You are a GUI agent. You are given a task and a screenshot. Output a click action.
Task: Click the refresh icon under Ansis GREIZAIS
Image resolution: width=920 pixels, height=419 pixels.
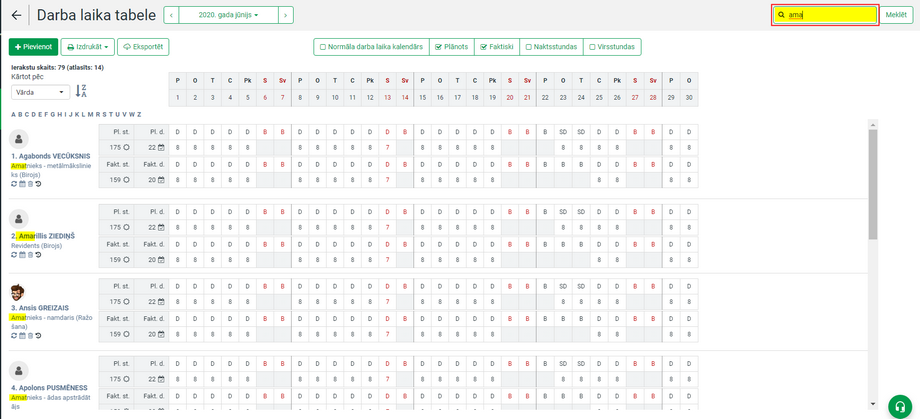(14, 336)
